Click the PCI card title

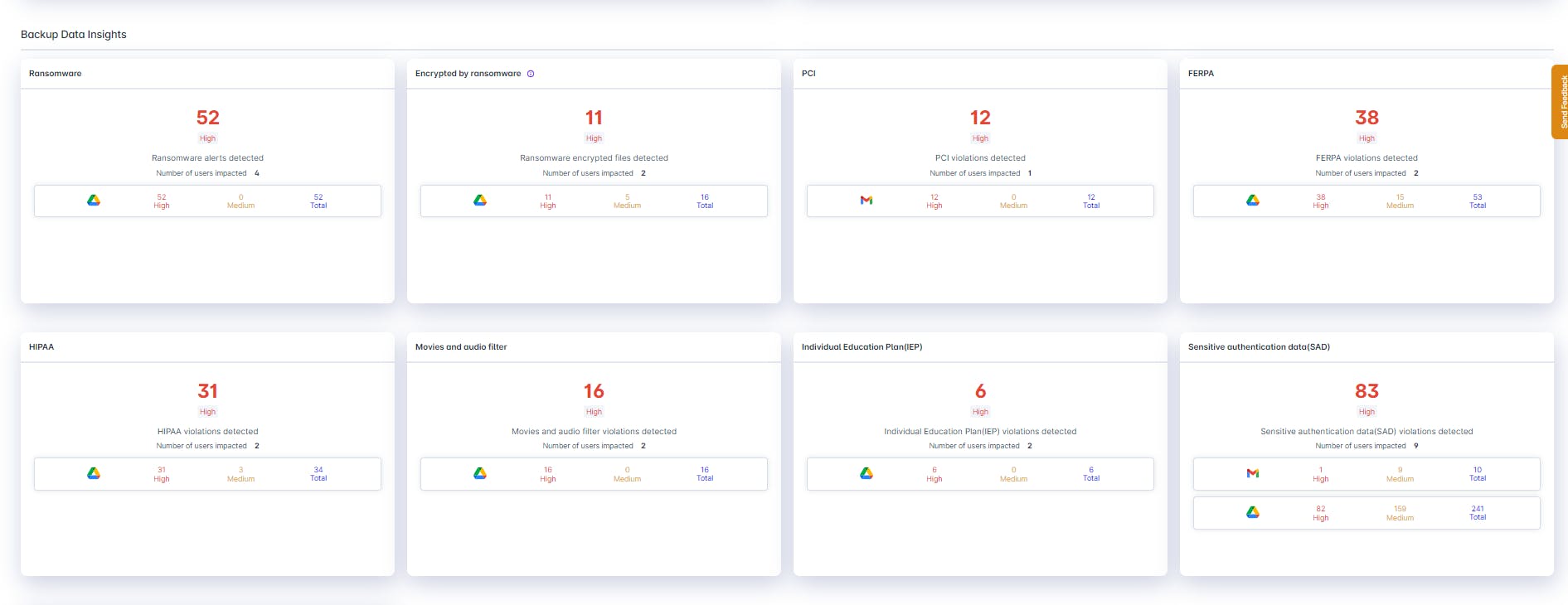808,74
